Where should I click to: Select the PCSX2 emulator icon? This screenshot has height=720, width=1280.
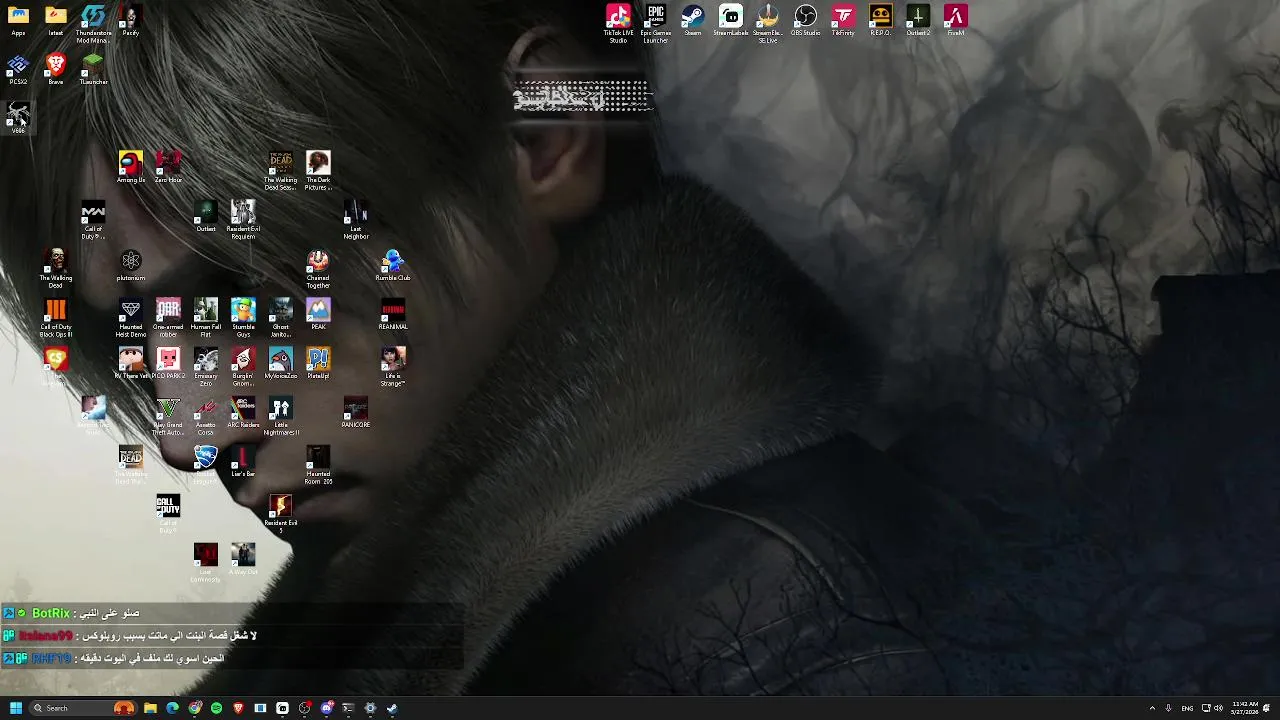coord(18,69)
